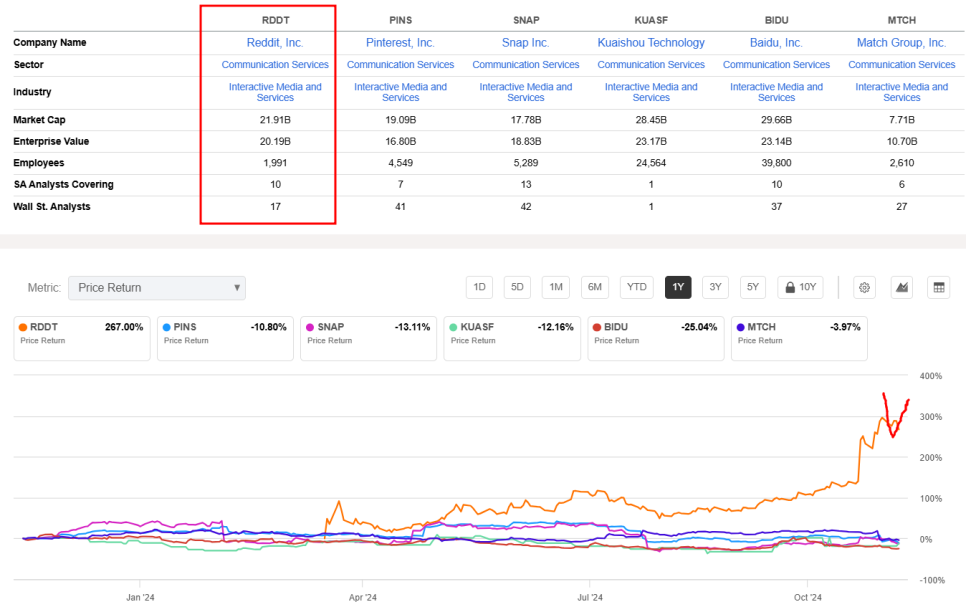Click the 21.91B market cap value
Viewport: 966px width, 612px height.
point(275,120)
